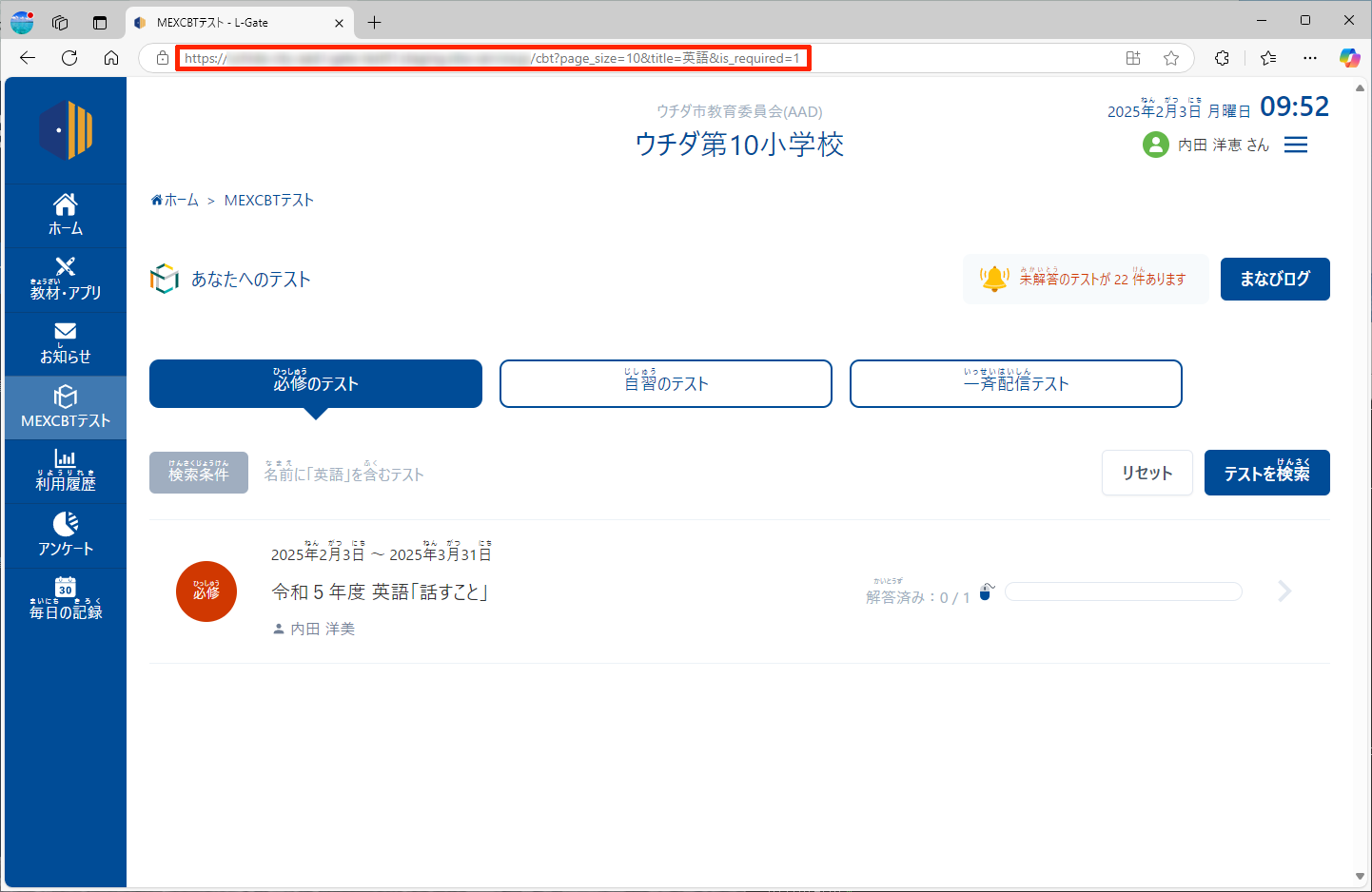Open the 令和5年度 英語 test chevron arrow
Viewport: 1372px width, 892px height.
[x=1284, y=591]
